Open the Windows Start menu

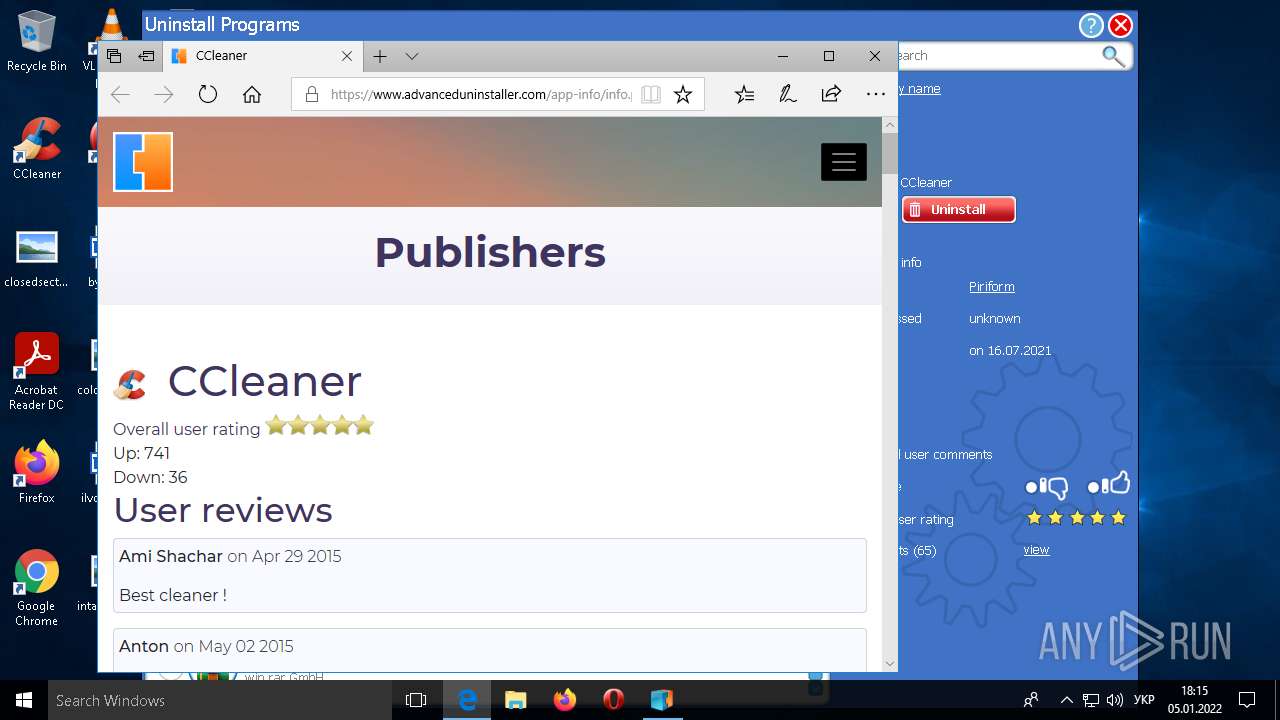(24, 700)
